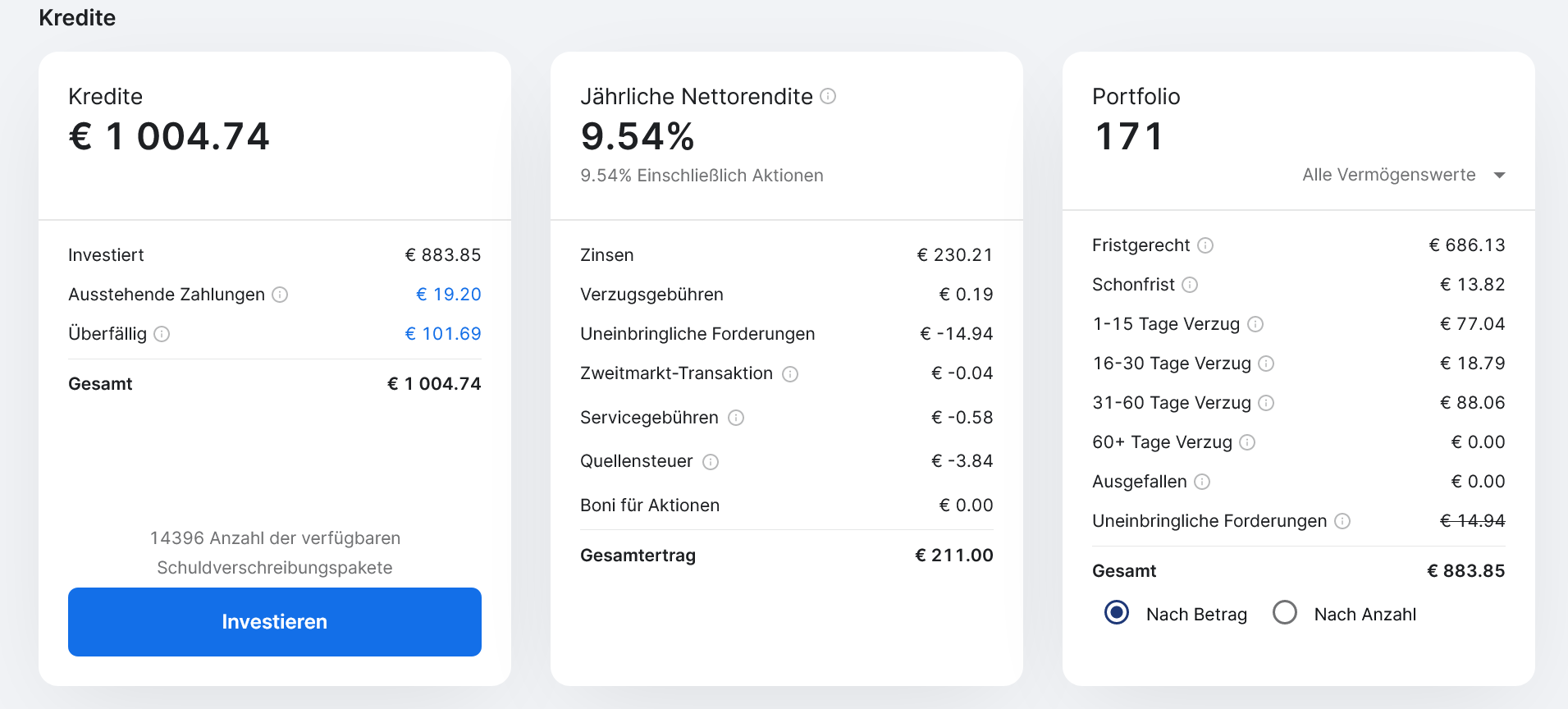Viewport: 1568px width, 709px height.
Task: Click the 9.54% net return figure
Action: pyautogui.click(x=638, y=136)
